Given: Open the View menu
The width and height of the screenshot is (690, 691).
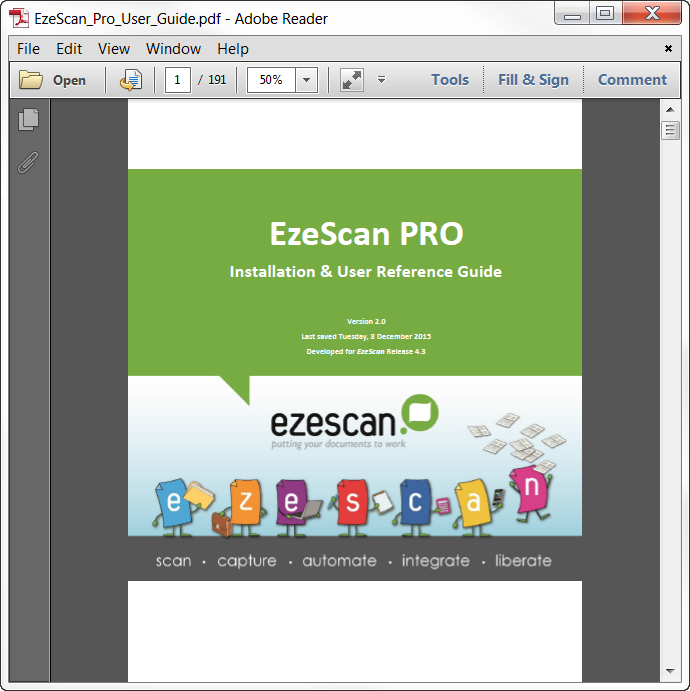Looking at the screenshot, I should [x=114, y=48].
